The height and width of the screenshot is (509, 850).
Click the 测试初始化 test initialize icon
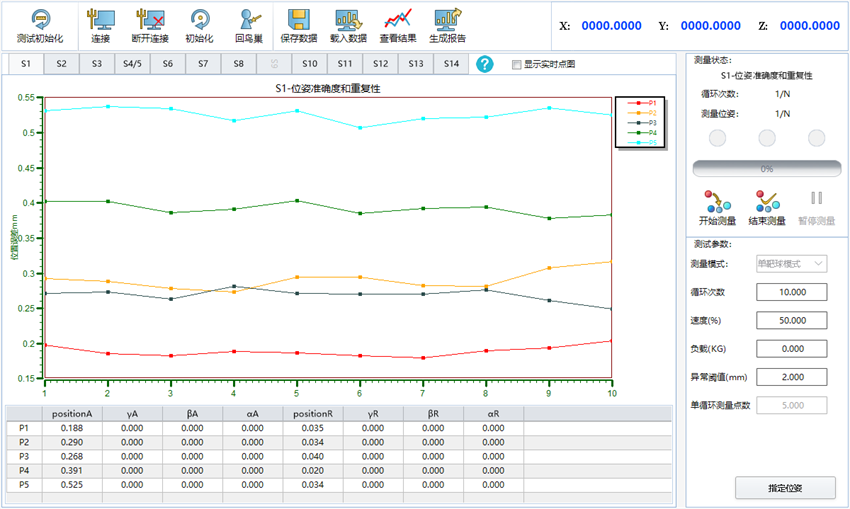40,19
